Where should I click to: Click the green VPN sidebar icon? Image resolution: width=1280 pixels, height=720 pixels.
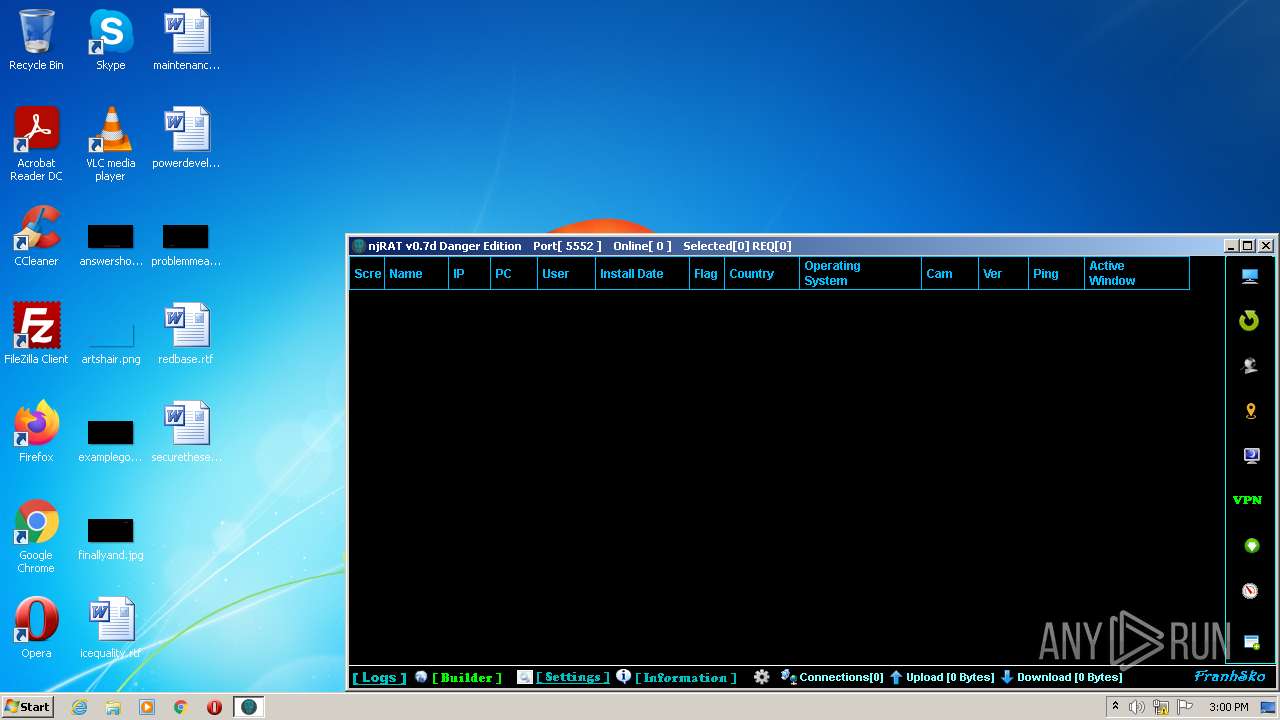point(1248,500)
